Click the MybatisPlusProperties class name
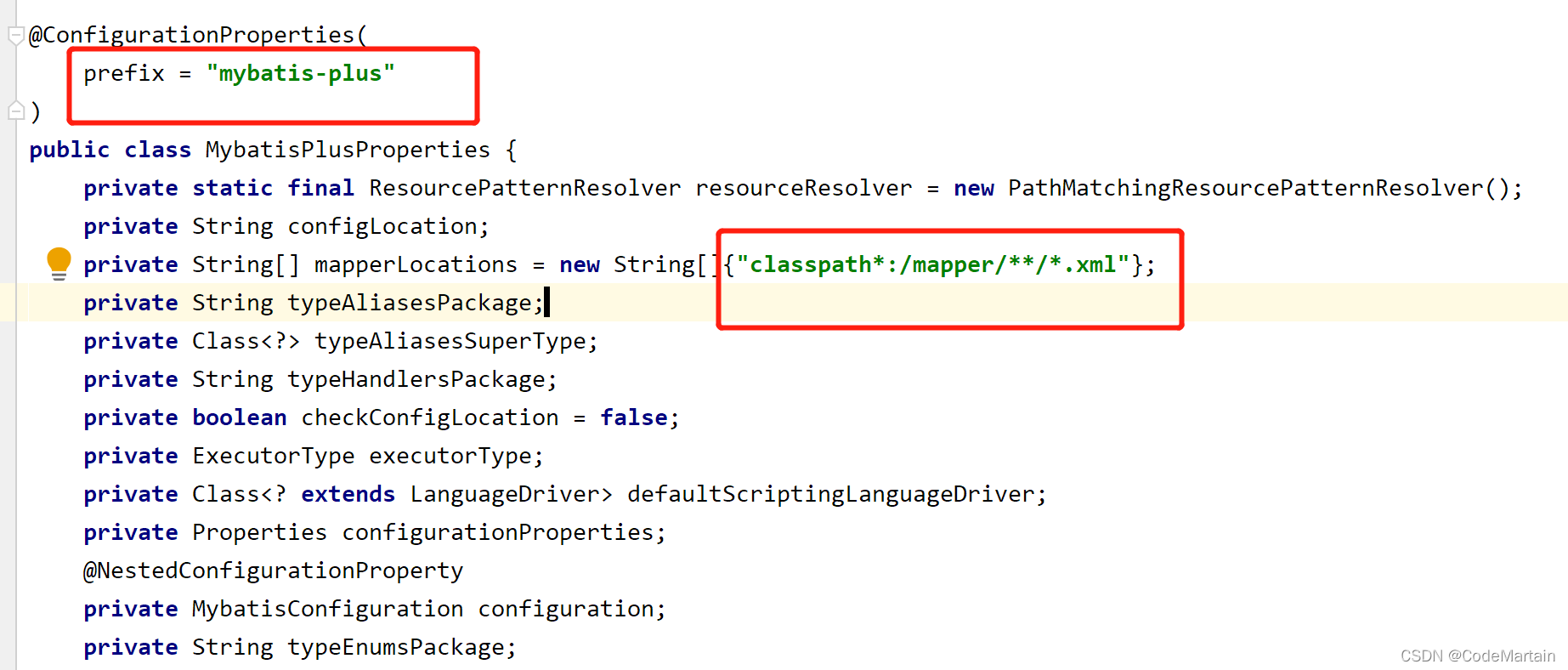 348,150
